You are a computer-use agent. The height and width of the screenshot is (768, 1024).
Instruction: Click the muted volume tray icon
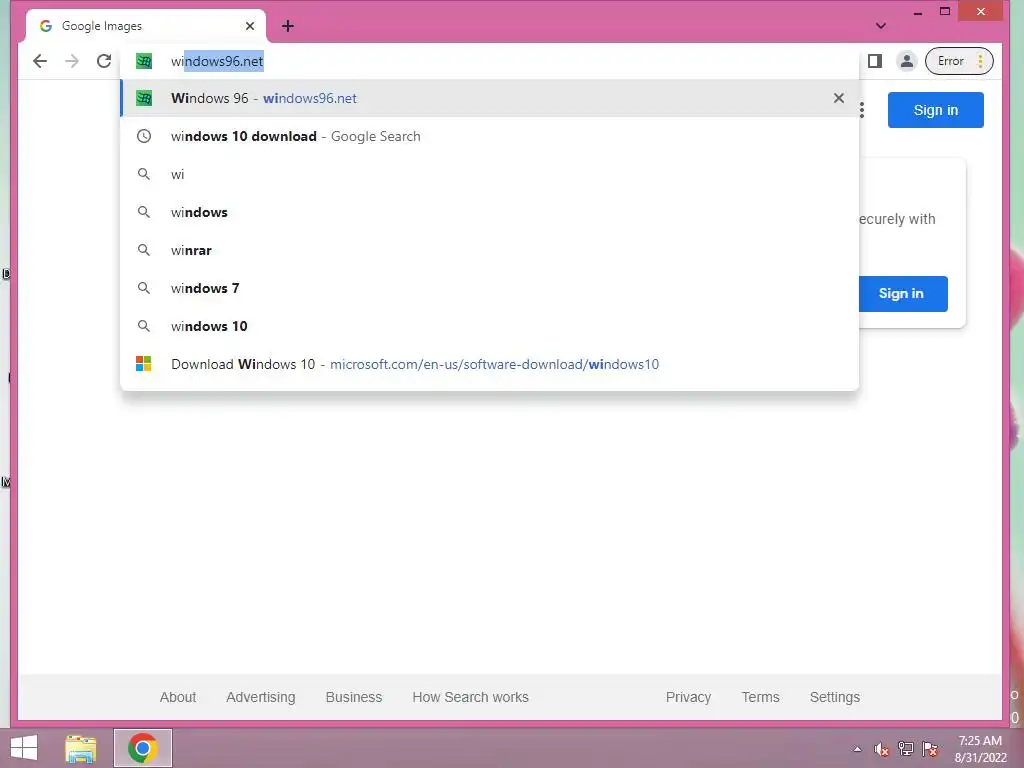[x=882, y=749]
